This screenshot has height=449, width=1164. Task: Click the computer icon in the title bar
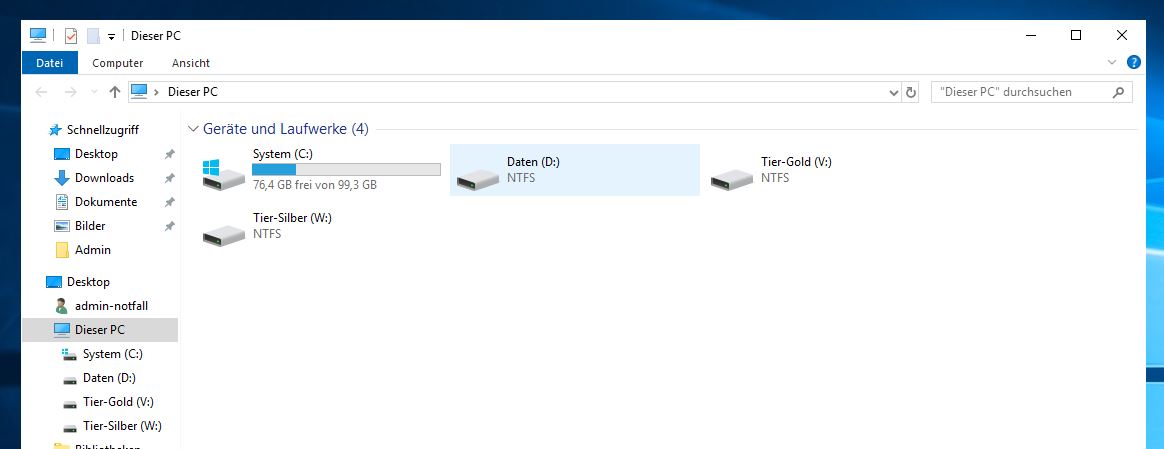point(38,35)
